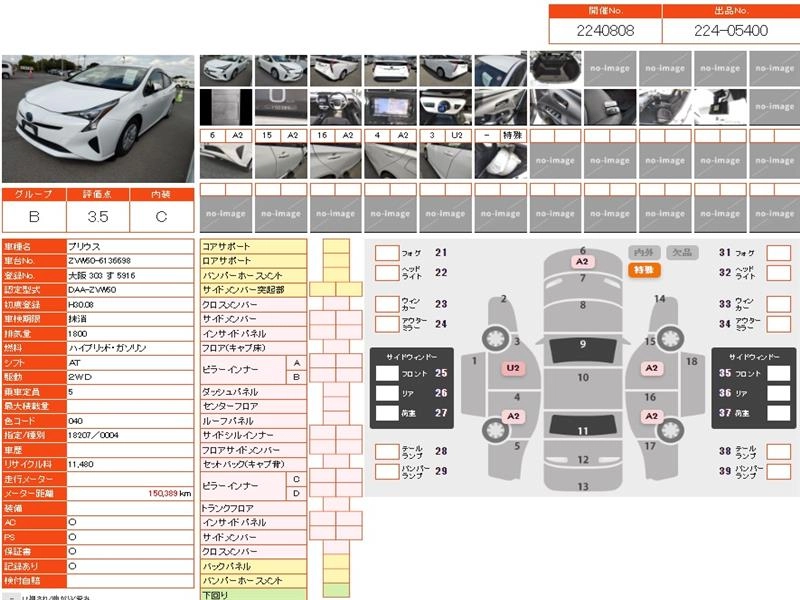Open the damage photo labeled 16 A2
This screenshot has height=600, width=800.
coord(336,161)
